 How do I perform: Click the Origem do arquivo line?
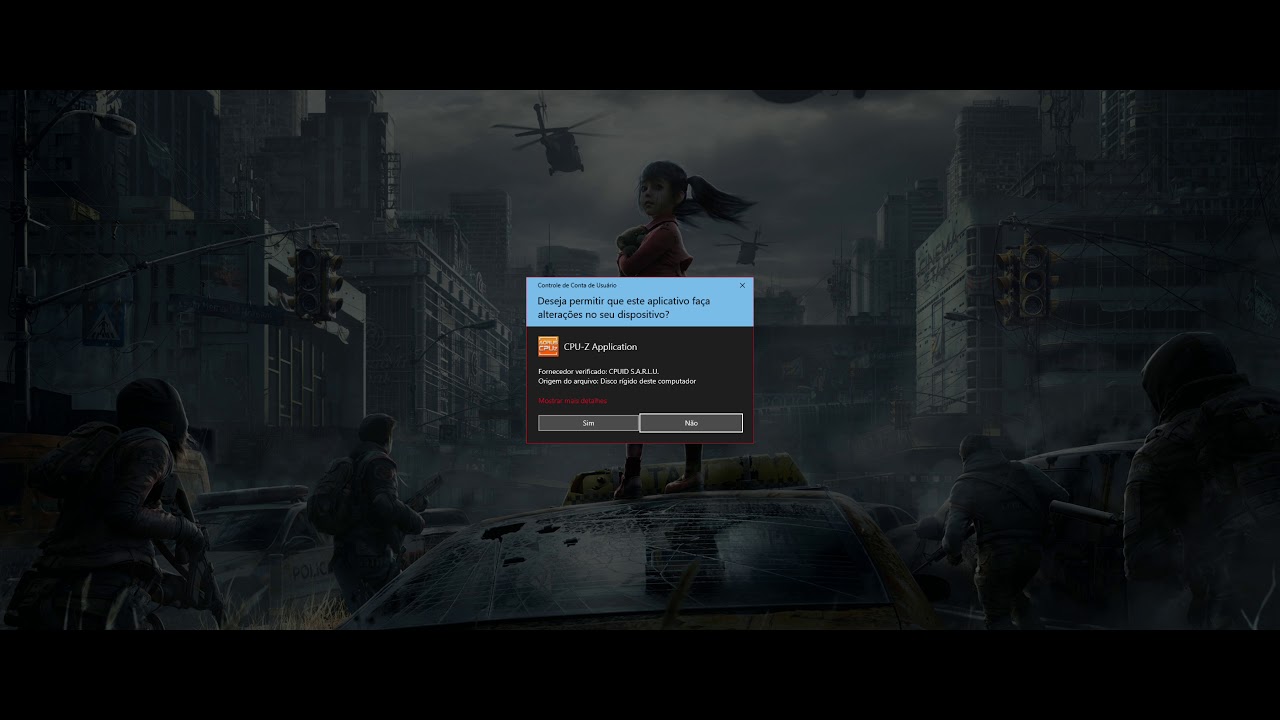pyautogui.click(x=617, y=381)
